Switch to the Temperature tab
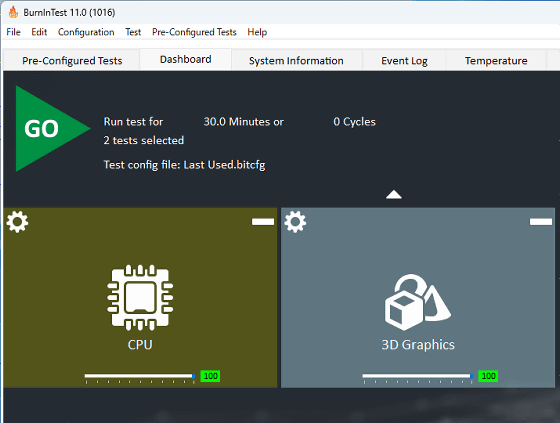This screenshot has height=423, width=560. pos(496,61)
